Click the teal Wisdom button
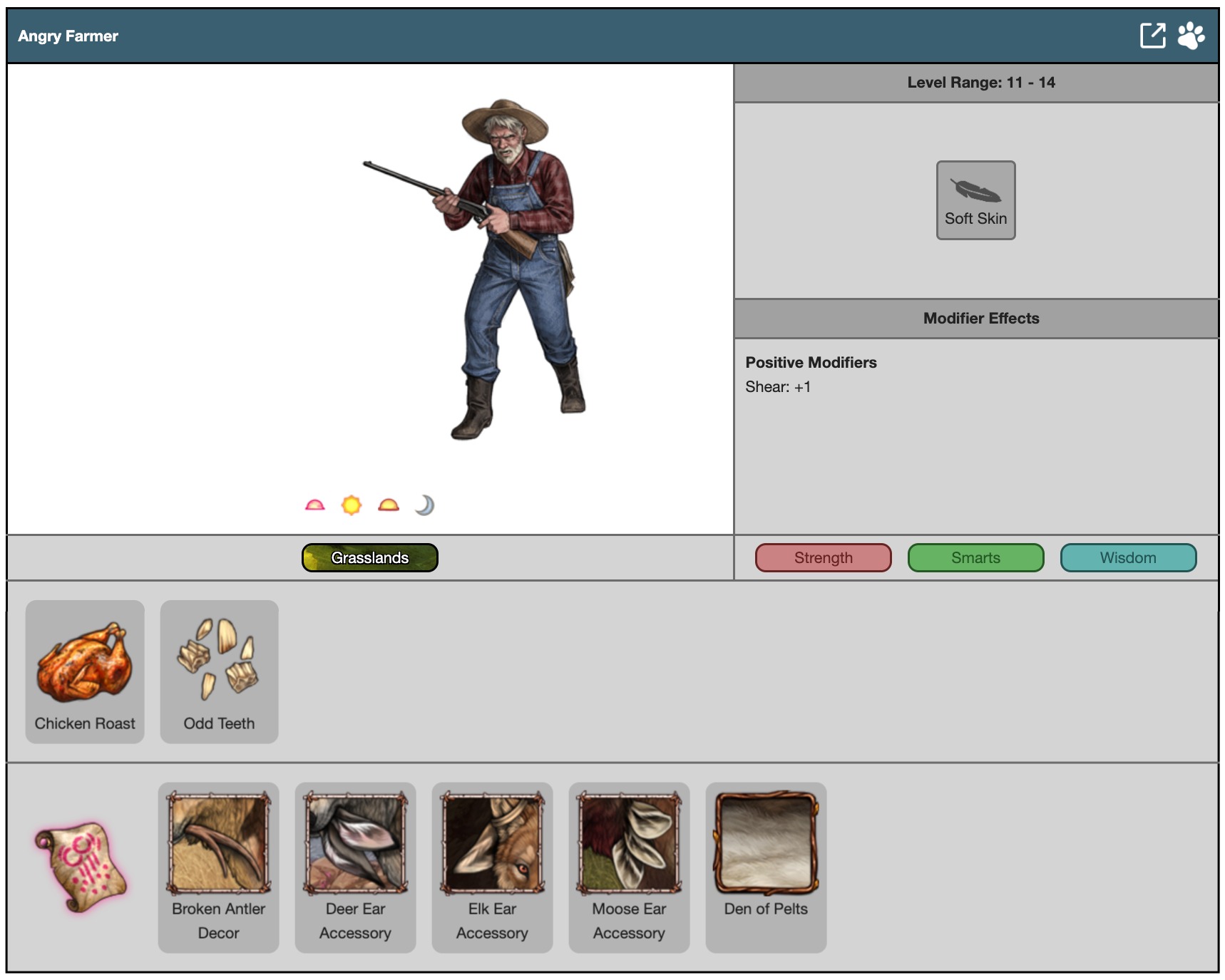This screenshot has height=980, width=1225. [x=1128, y=557]
